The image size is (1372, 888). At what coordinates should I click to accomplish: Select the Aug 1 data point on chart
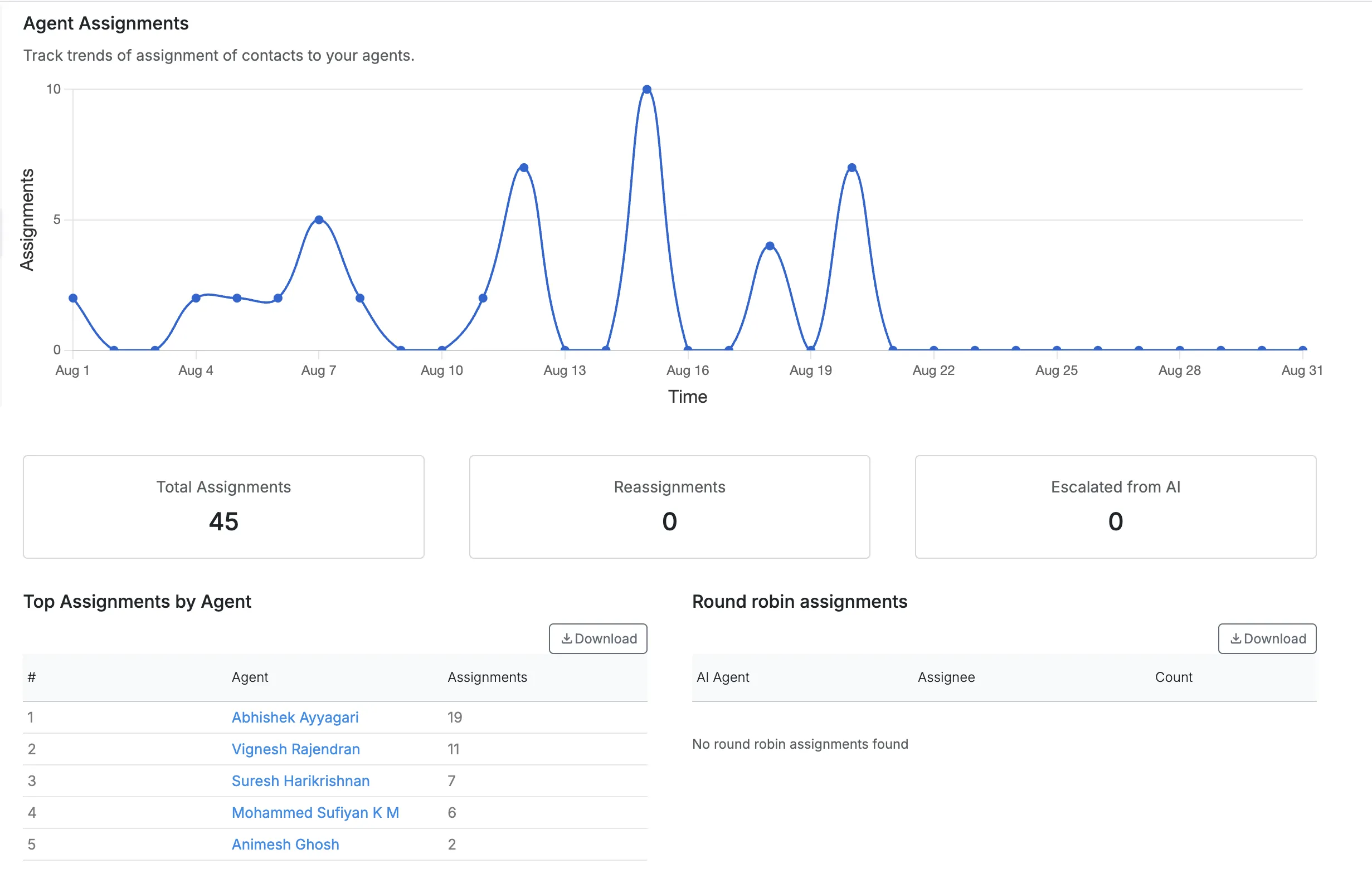pyautogui.click(x=73, y=298)
